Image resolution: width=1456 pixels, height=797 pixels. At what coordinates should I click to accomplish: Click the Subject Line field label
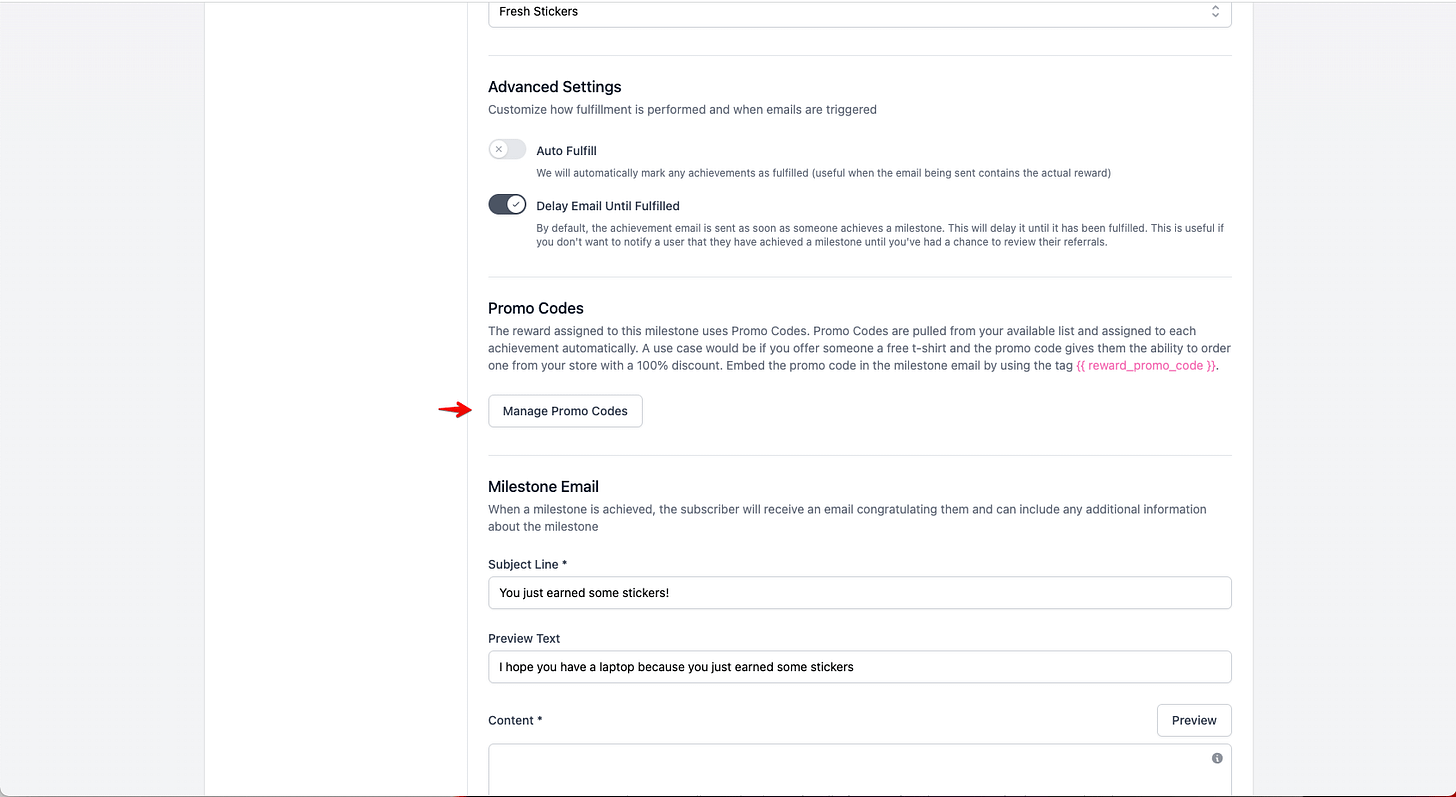pyautogui.click(x=527, y=565)
